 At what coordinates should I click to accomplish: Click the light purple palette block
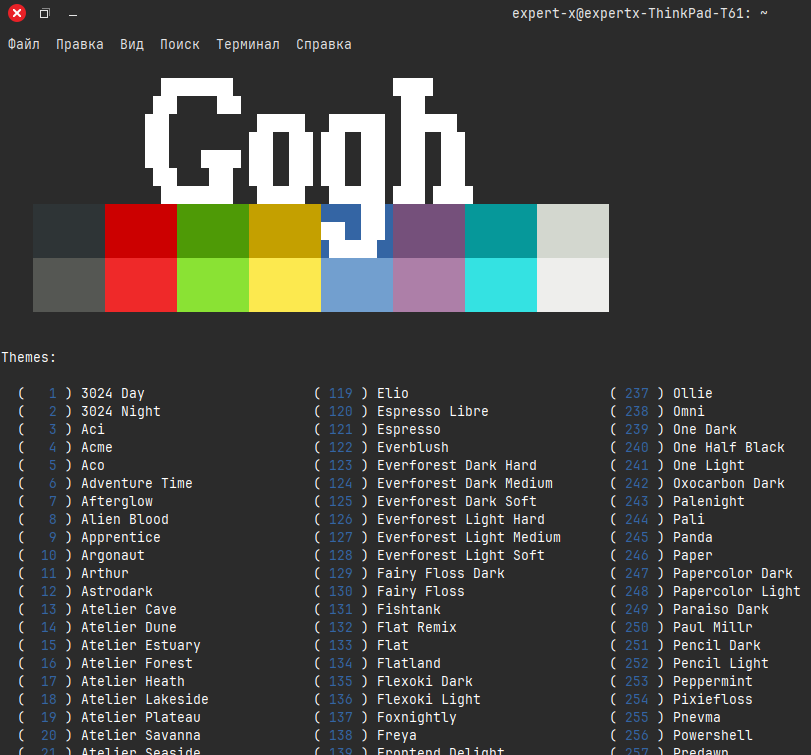point(429,285)
